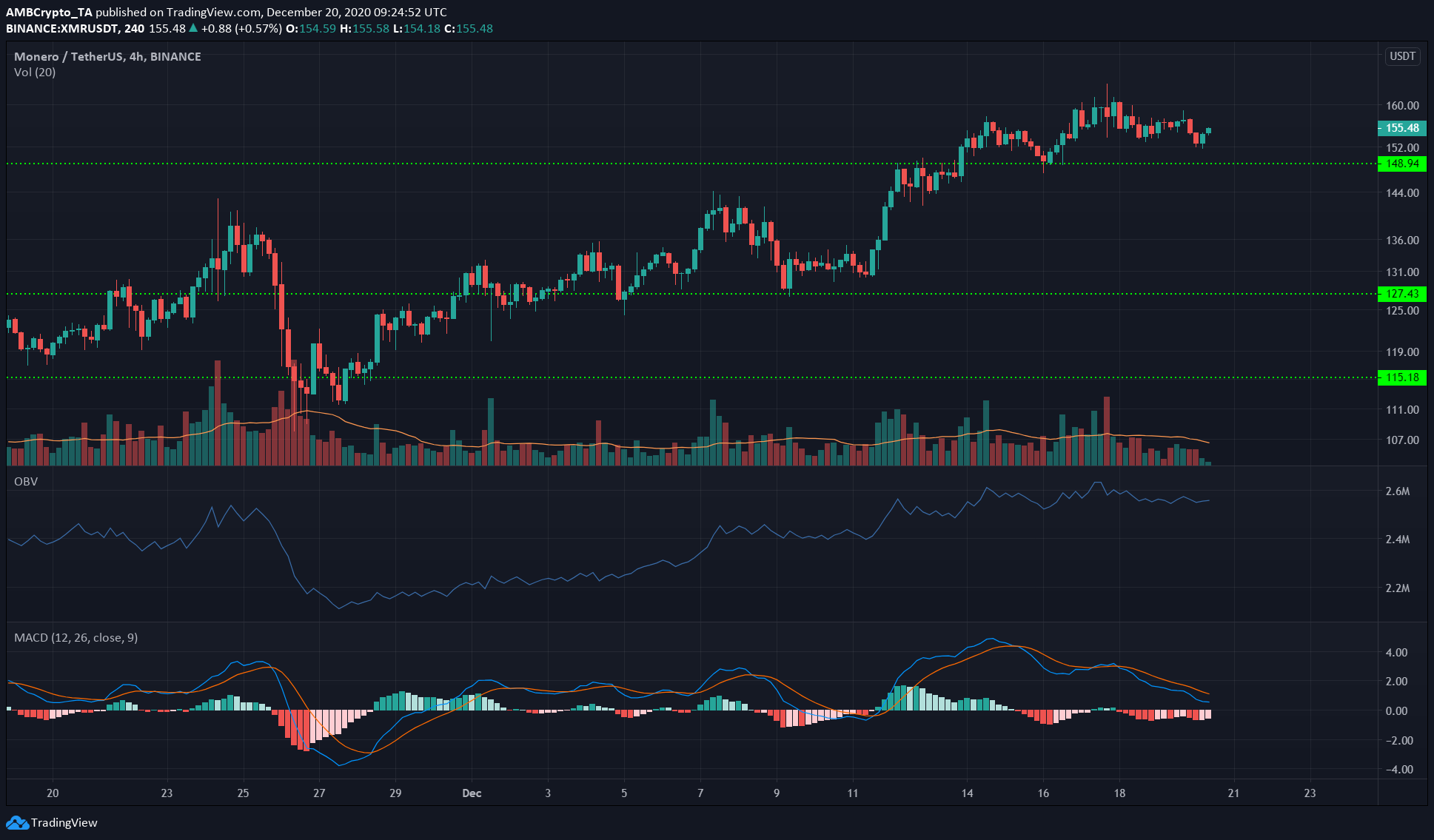Click the L:154.18 low value
1434x840 pixels.
(417, 28)
